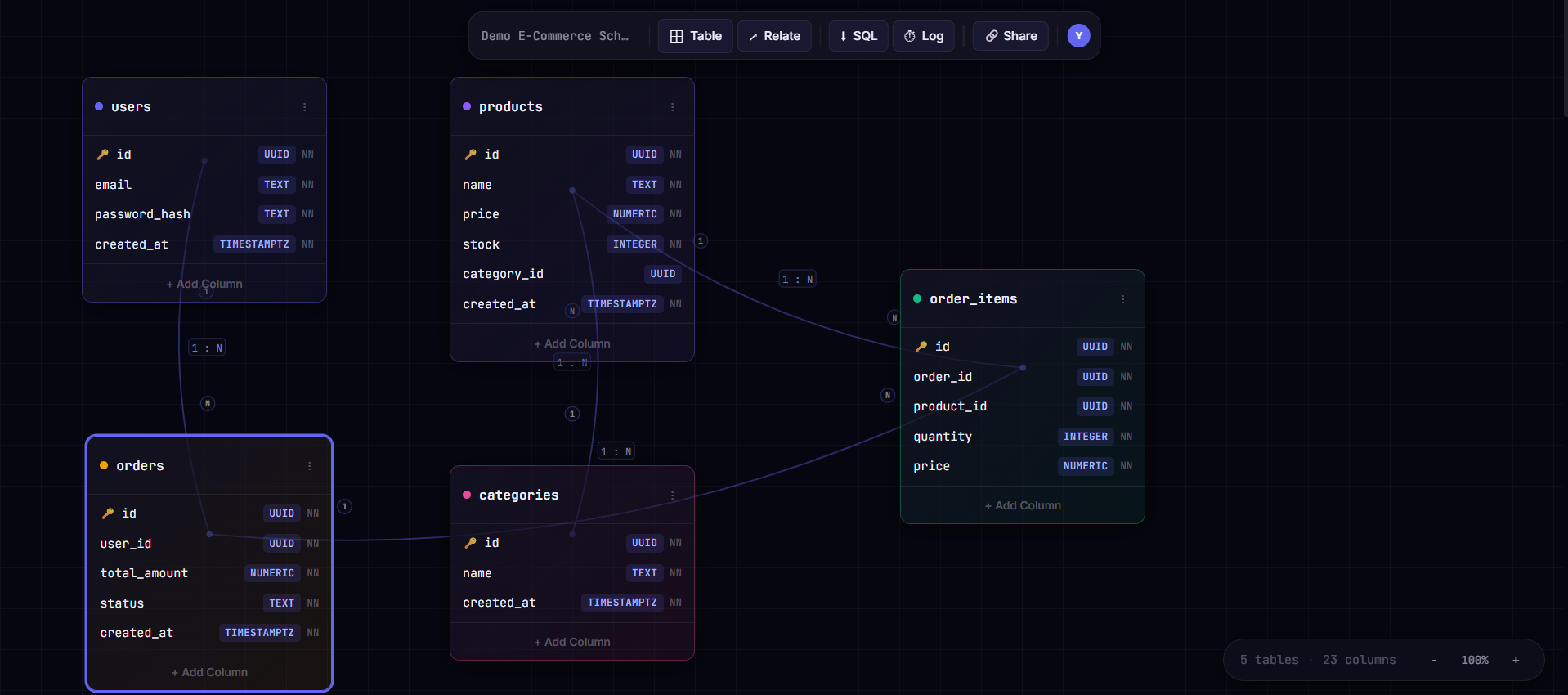1568x695 pixels.
Task: Click the color dot of products table
Action: click(x=467, y=106)
